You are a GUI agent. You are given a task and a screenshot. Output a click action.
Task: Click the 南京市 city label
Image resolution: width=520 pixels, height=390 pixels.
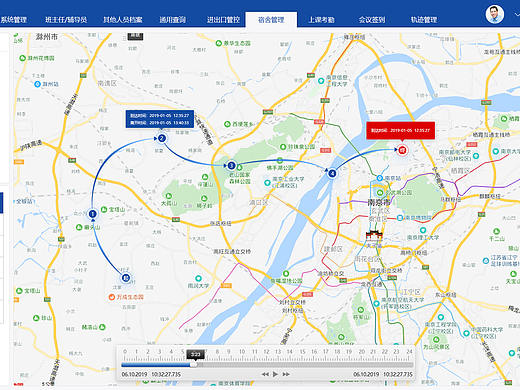[x=379, y=202]
